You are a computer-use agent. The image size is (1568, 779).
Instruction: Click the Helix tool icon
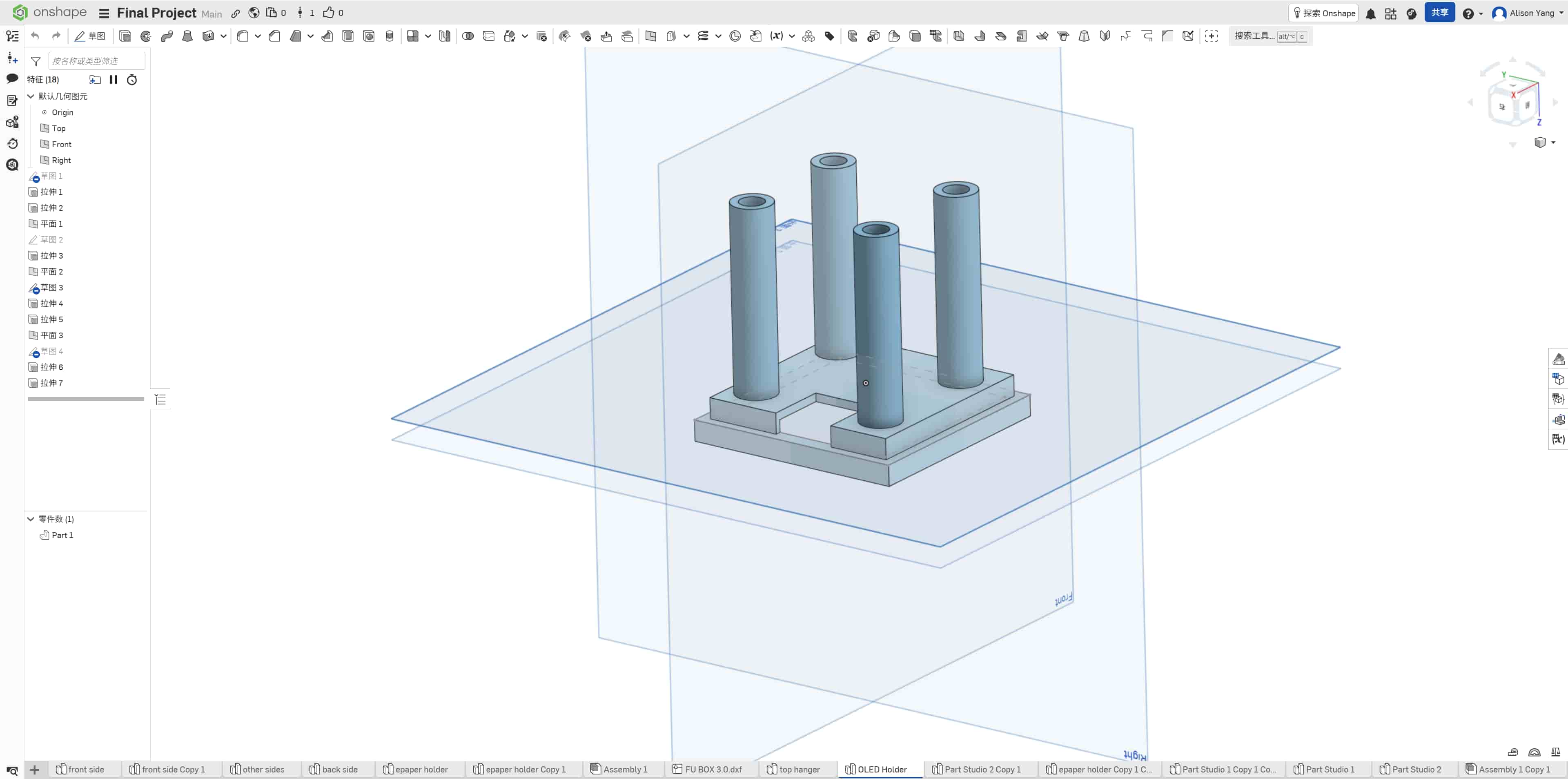point(703,36)
